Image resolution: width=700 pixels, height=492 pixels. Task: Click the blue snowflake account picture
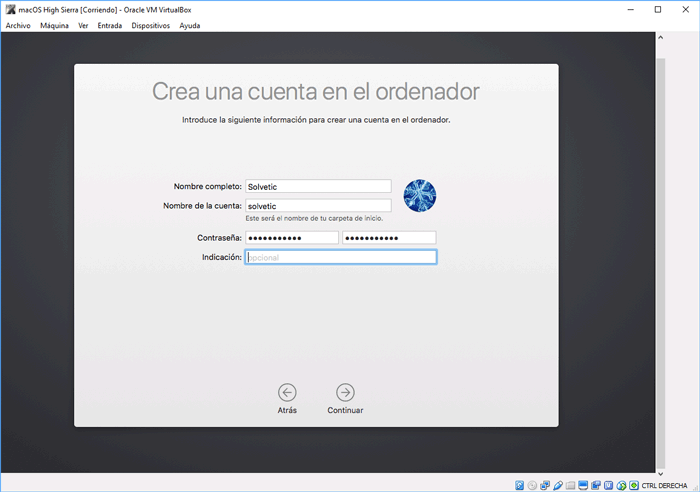click(420, 196)
